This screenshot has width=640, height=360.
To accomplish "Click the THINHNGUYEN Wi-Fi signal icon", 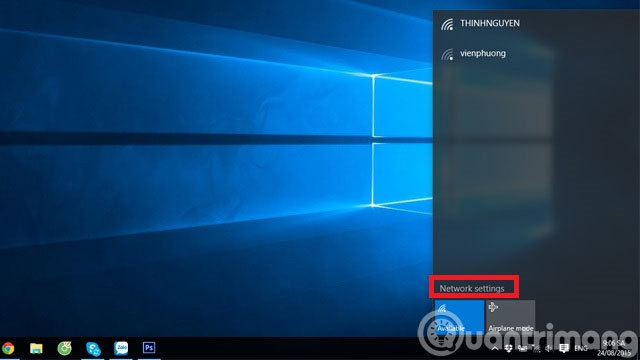I will [447, 24].
